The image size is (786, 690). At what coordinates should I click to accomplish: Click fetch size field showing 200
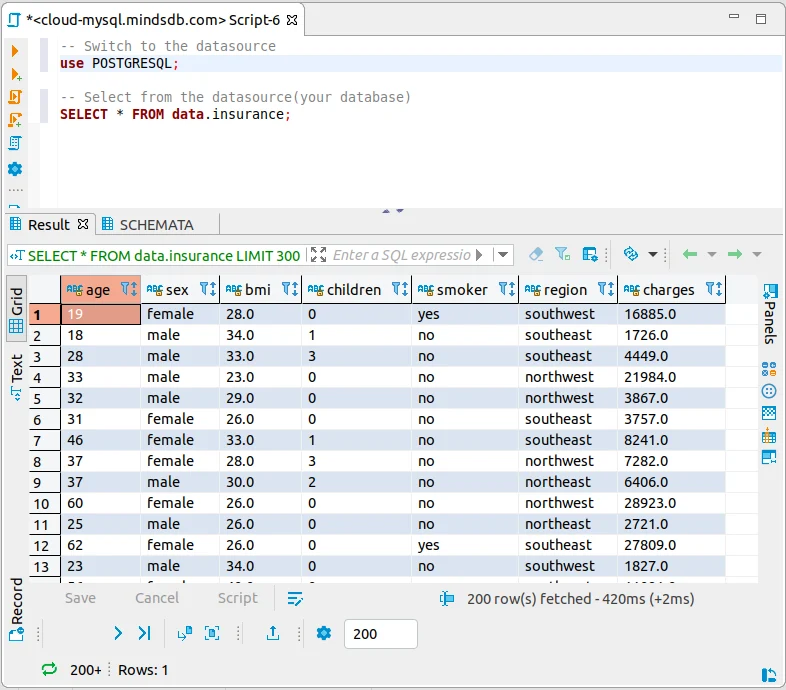(x=380, y=634)
